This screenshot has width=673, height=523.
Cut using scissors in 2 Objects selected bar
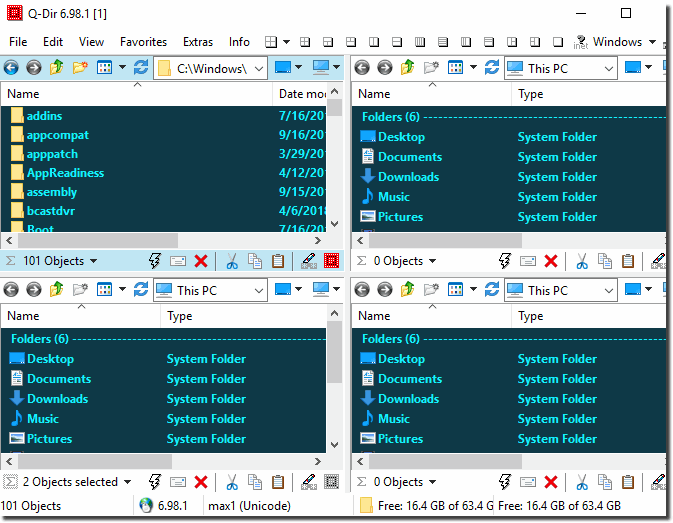click(232, 482)
